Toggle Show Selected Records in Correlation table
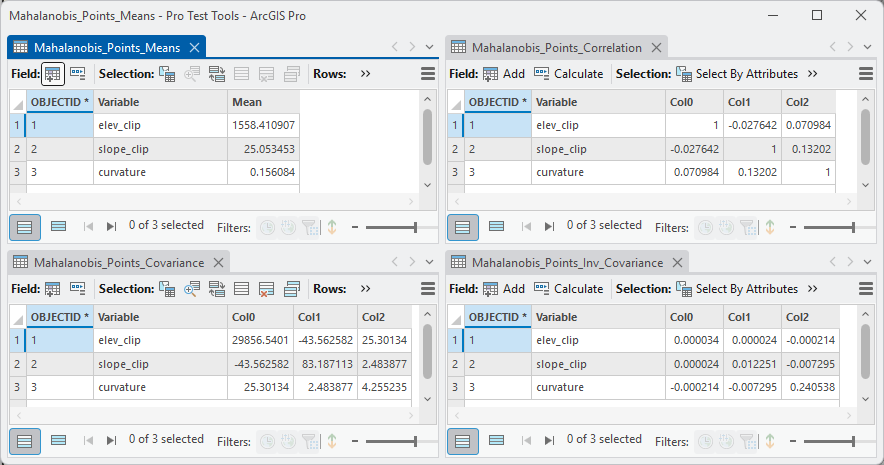 [x=497, y=227]
